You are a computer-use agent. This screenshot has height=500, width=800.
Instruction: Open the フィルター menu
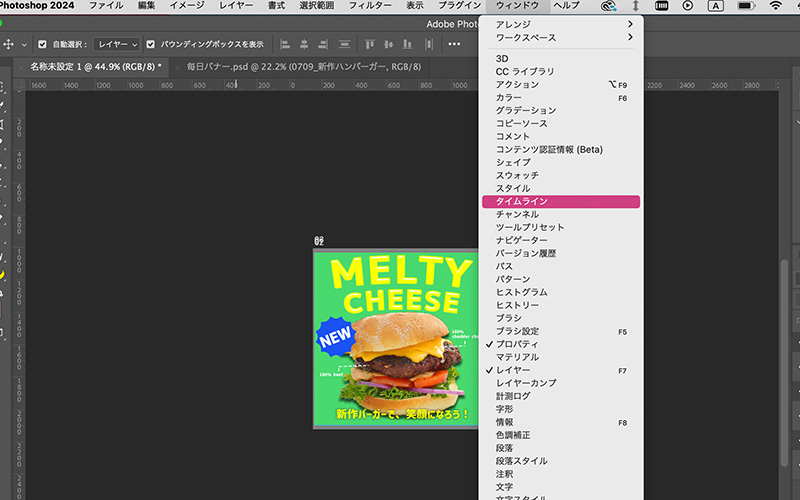(369, 6)
